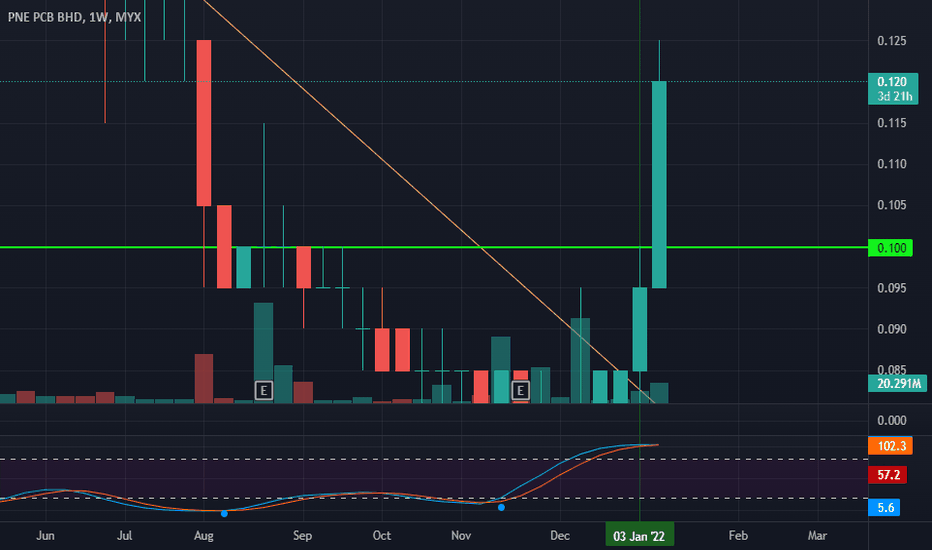Click the red indicator value 57.2
Image resolution: width=932 pixels, height=550 pixels.
point(887,475)
